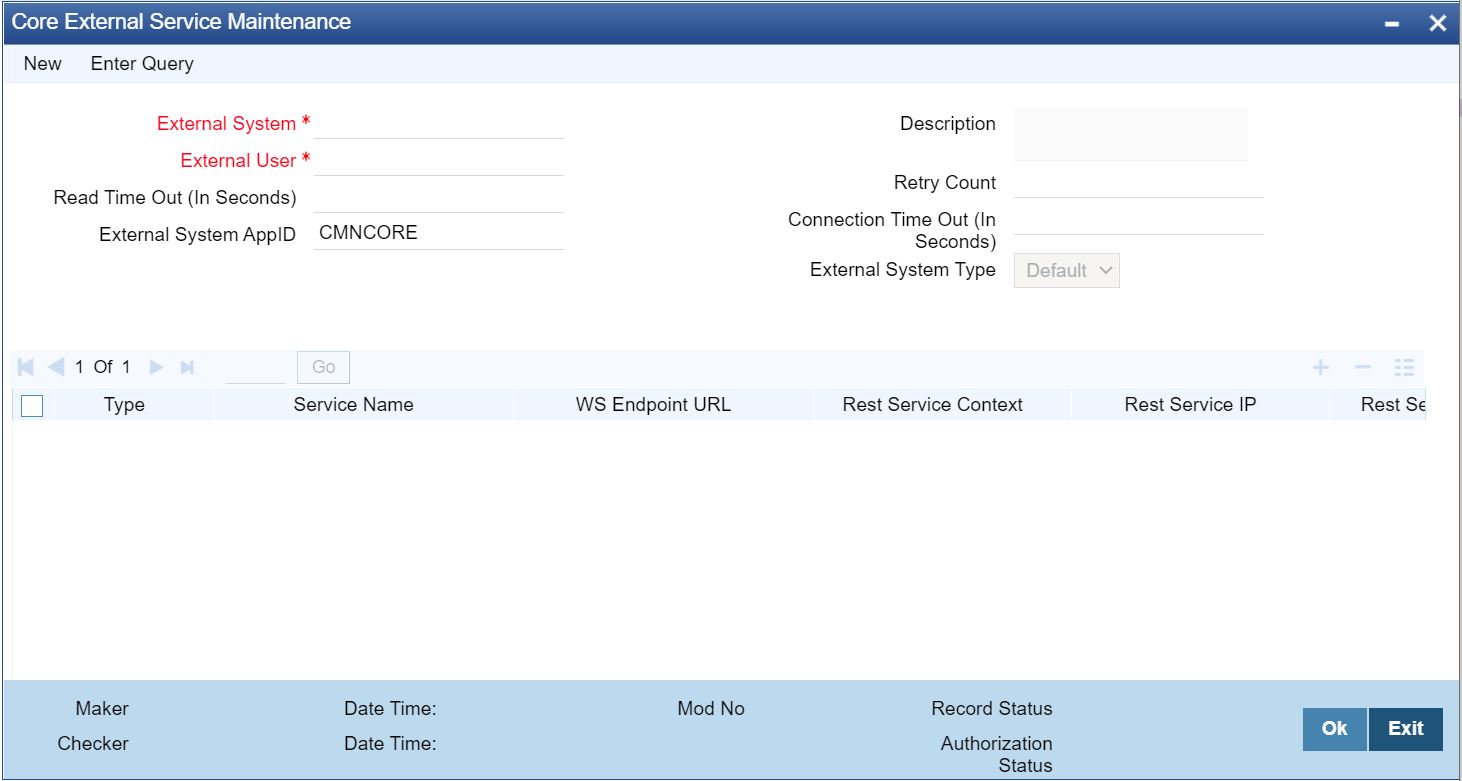Jump to the last page of records

[187, 367]
